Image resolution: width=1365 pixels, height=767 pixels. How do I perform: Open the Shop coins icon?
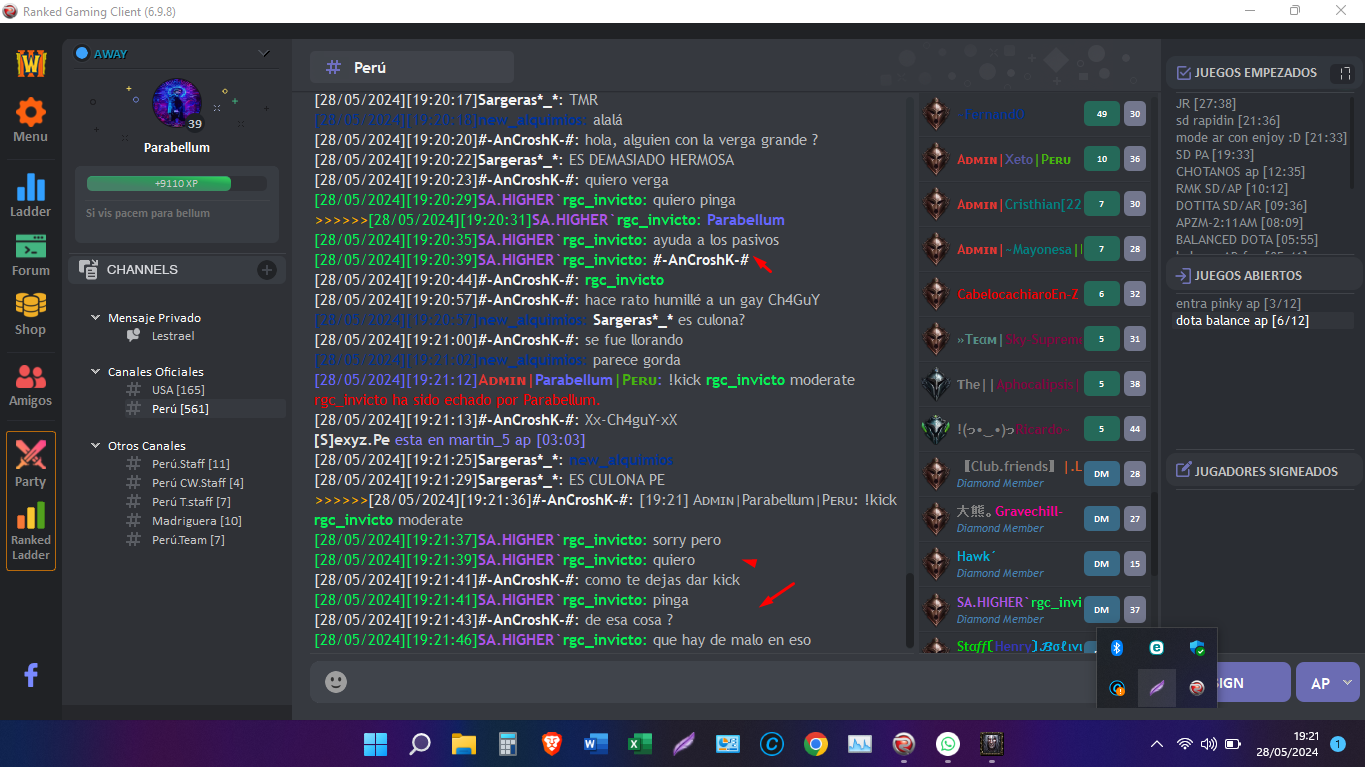pyautogui.click(x=31, y=314)
